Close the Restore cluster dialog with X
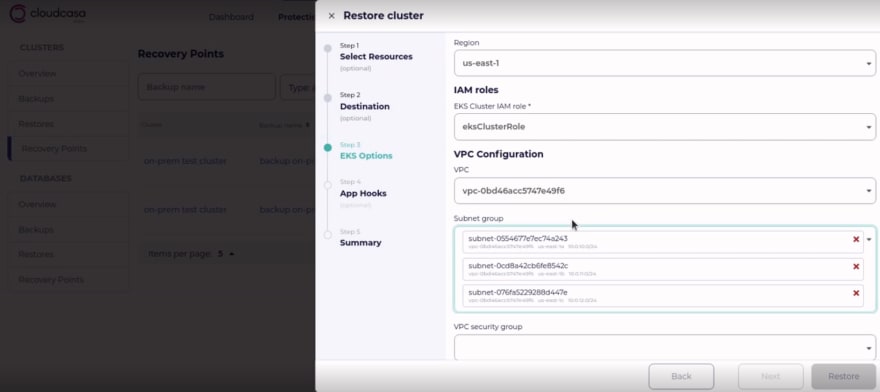The height and width of the screenshot is (392, 880). coord(331,16)
